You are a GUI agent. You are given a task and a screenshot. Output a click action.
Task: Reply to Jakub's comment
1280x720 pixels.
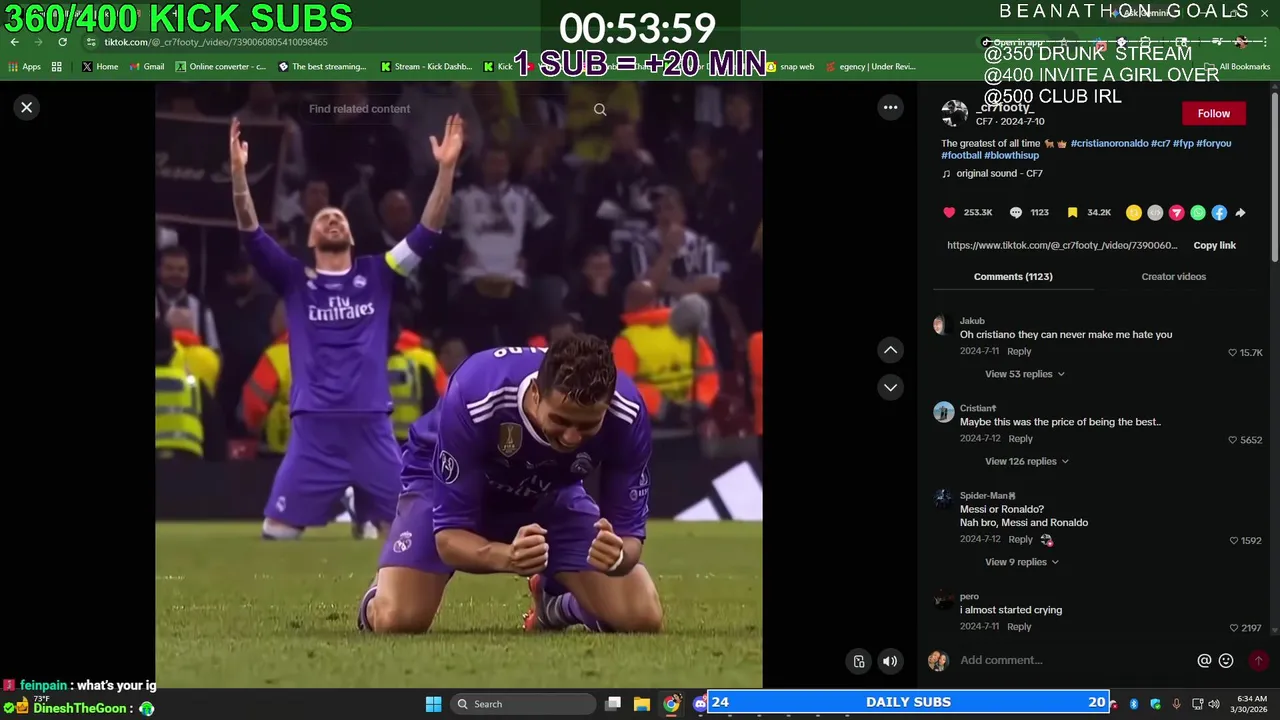click(x=1019, y=351)
